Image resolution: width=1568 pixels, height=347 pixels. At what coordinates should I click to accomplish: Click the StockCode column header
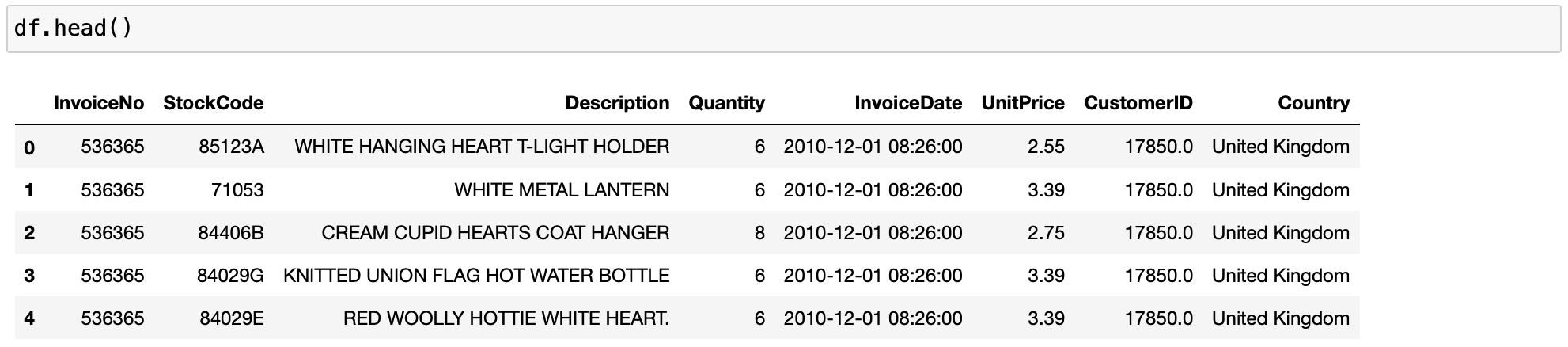coord(213,103)
